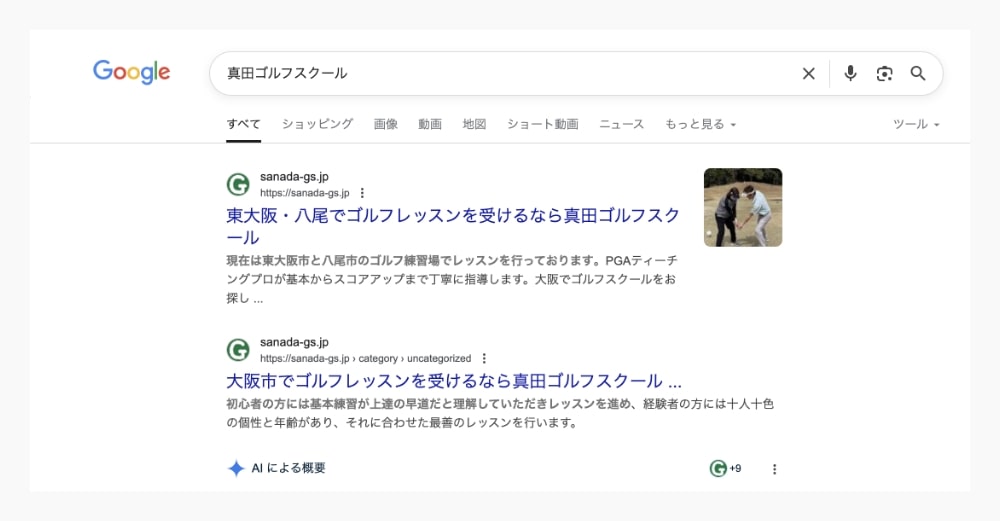The height and width of the screenshot is (521, 1000).
Task: Open Google Lens image search icon
Action: coord(885,73)
